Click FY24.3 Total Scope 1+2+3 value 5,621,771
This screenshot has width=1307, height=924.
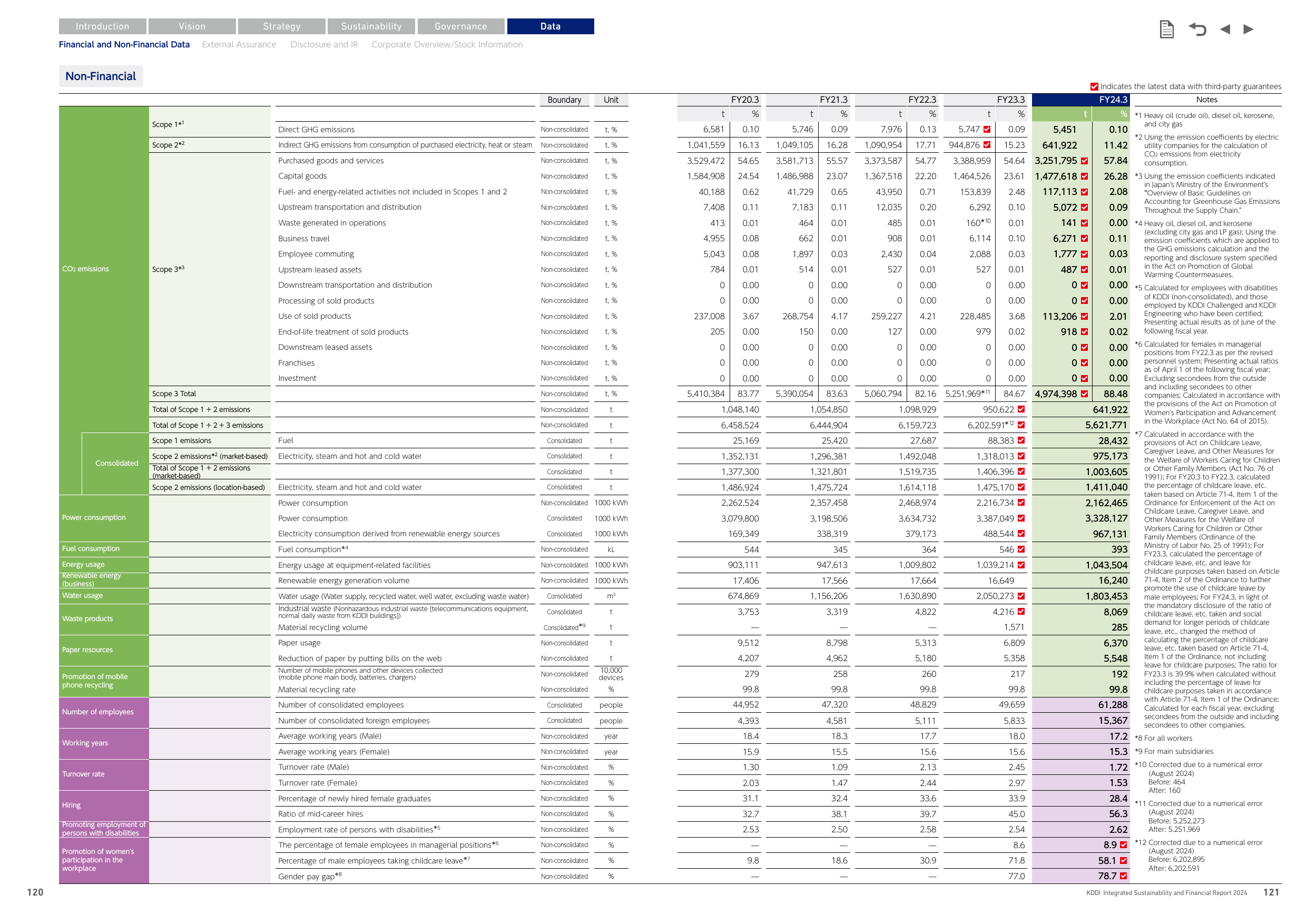1105,425
